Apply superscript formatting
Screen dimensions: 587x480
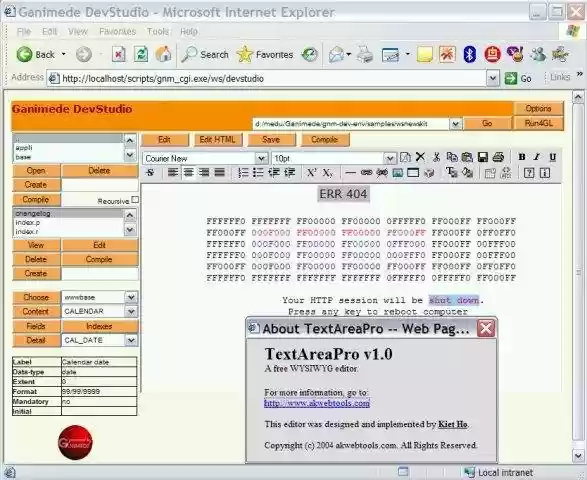[311, 173]
